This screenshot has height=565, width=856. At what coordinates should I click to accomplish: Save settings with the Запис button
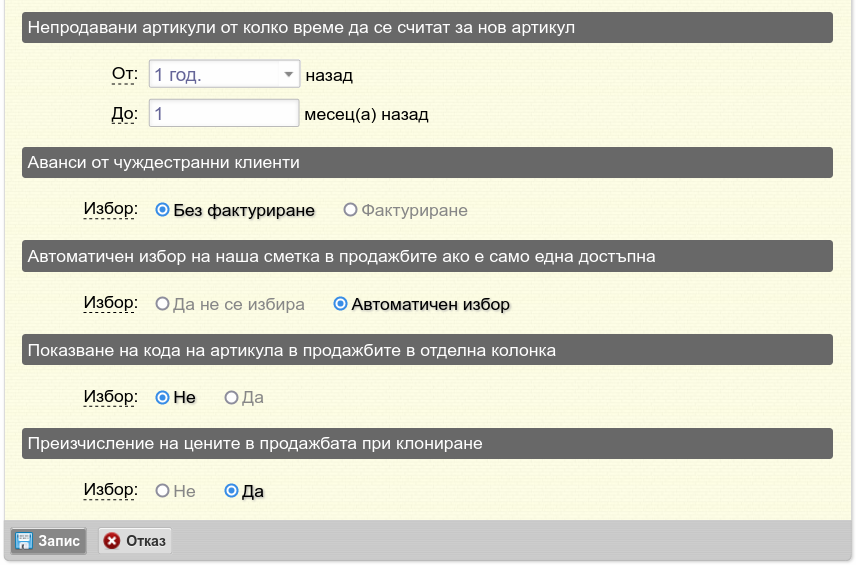(49, 541)
